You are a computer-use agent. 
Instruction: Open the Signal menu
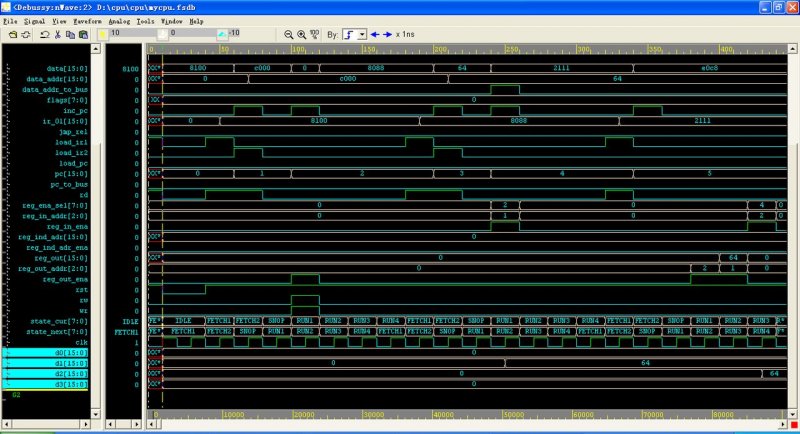(34, 21)
